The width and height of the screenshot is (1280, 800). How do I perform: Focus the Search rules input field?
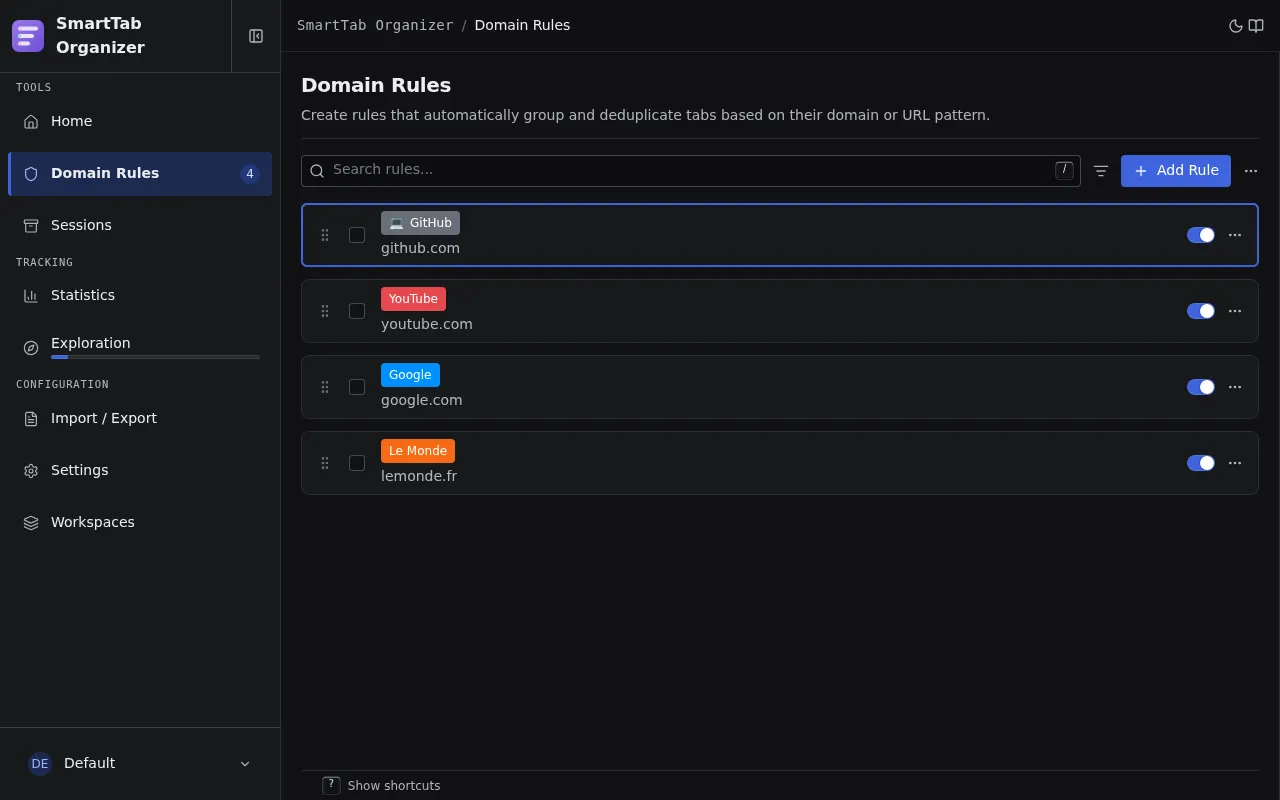pyautogui.click(x=690, y=171)
